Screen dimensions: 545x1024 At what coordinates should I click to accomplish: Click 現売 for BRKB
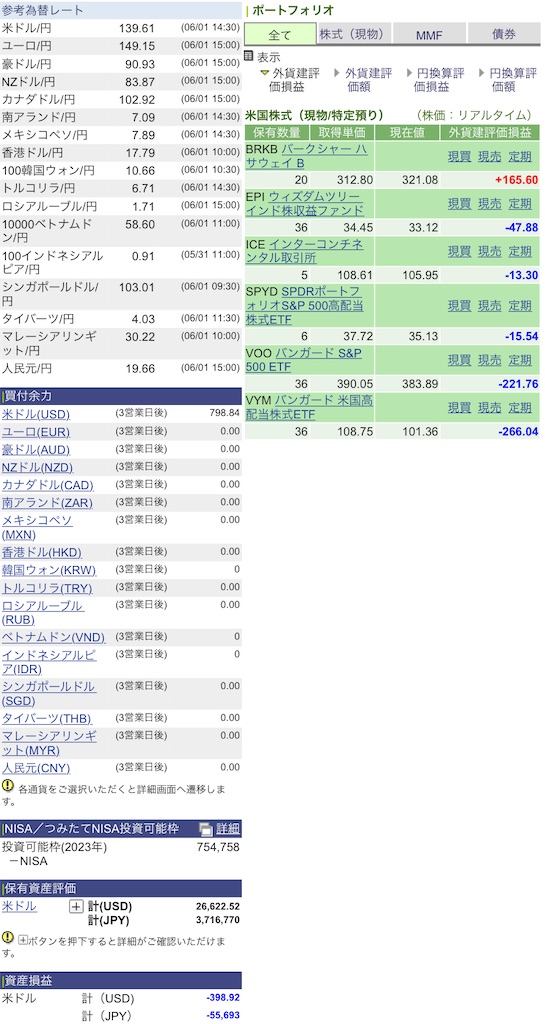pyautogui.click(x=490, y=156)
